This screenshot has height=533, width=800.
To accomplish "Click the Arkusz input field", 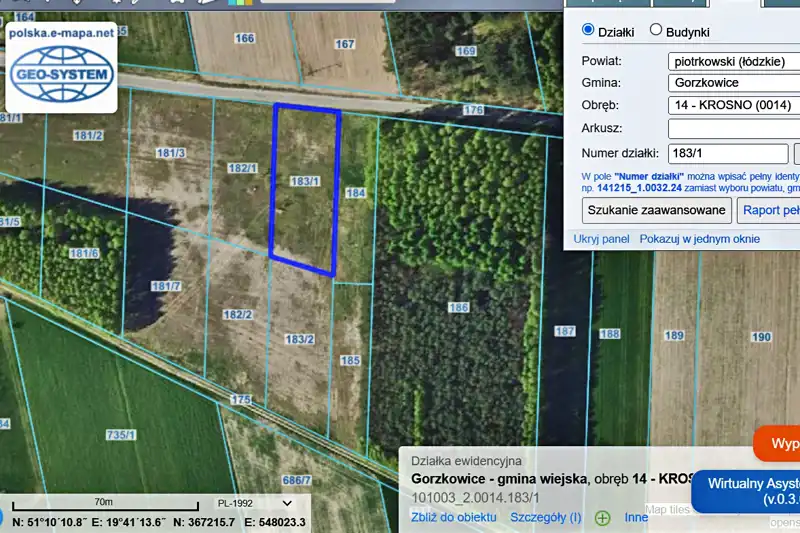I will [x=732, y=129].
